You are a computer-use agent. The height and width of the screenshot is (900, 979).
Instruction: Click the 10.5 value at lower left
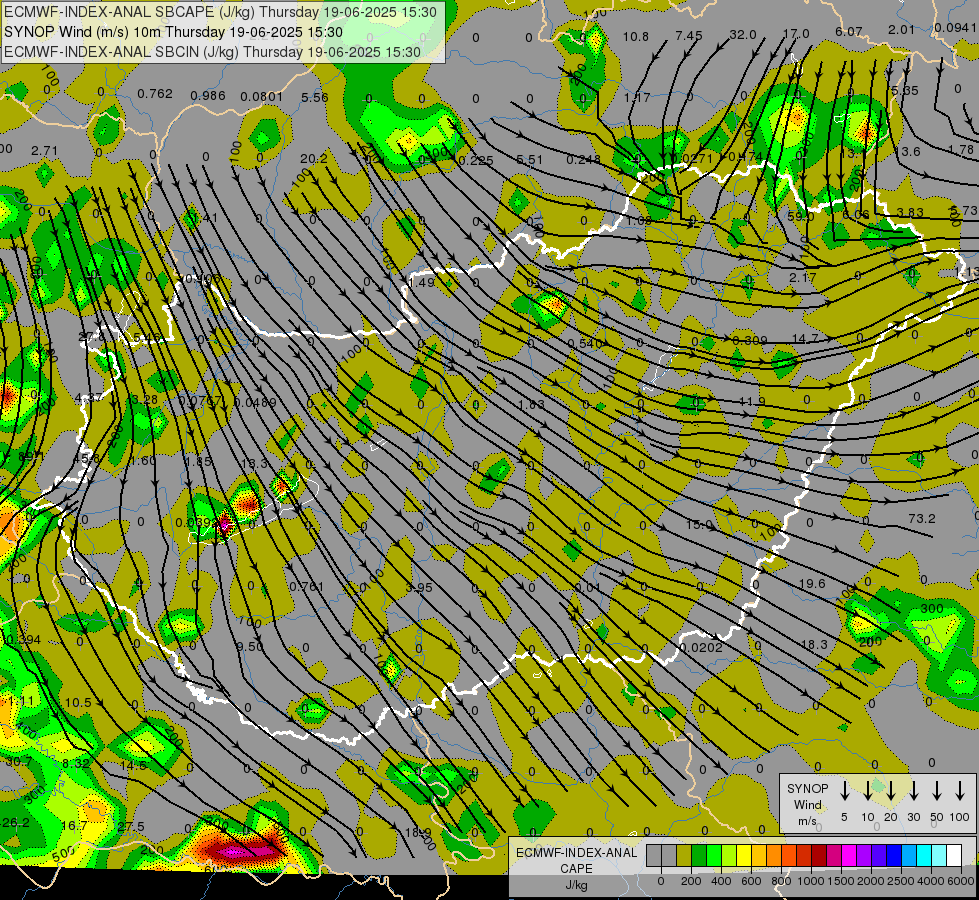tap(78, 703)
